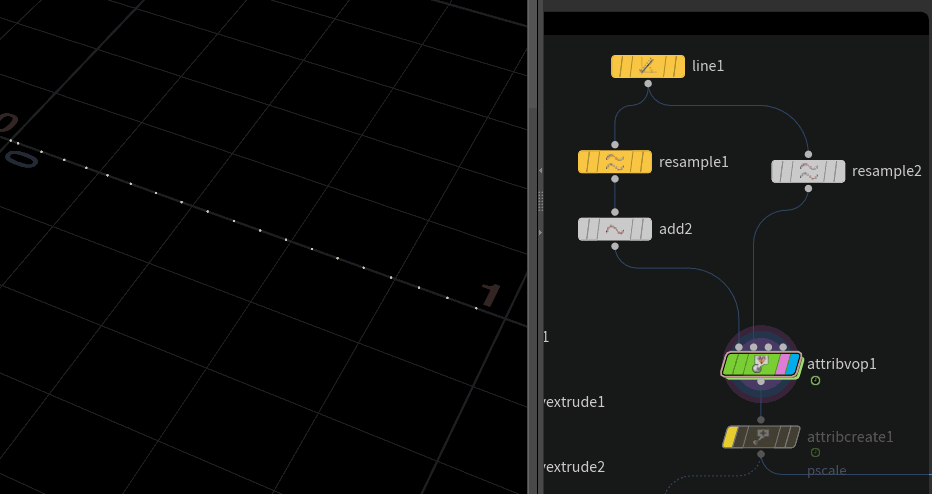
Task: Toggle the blue display flag on attribvop1
Action: [794, 364]
